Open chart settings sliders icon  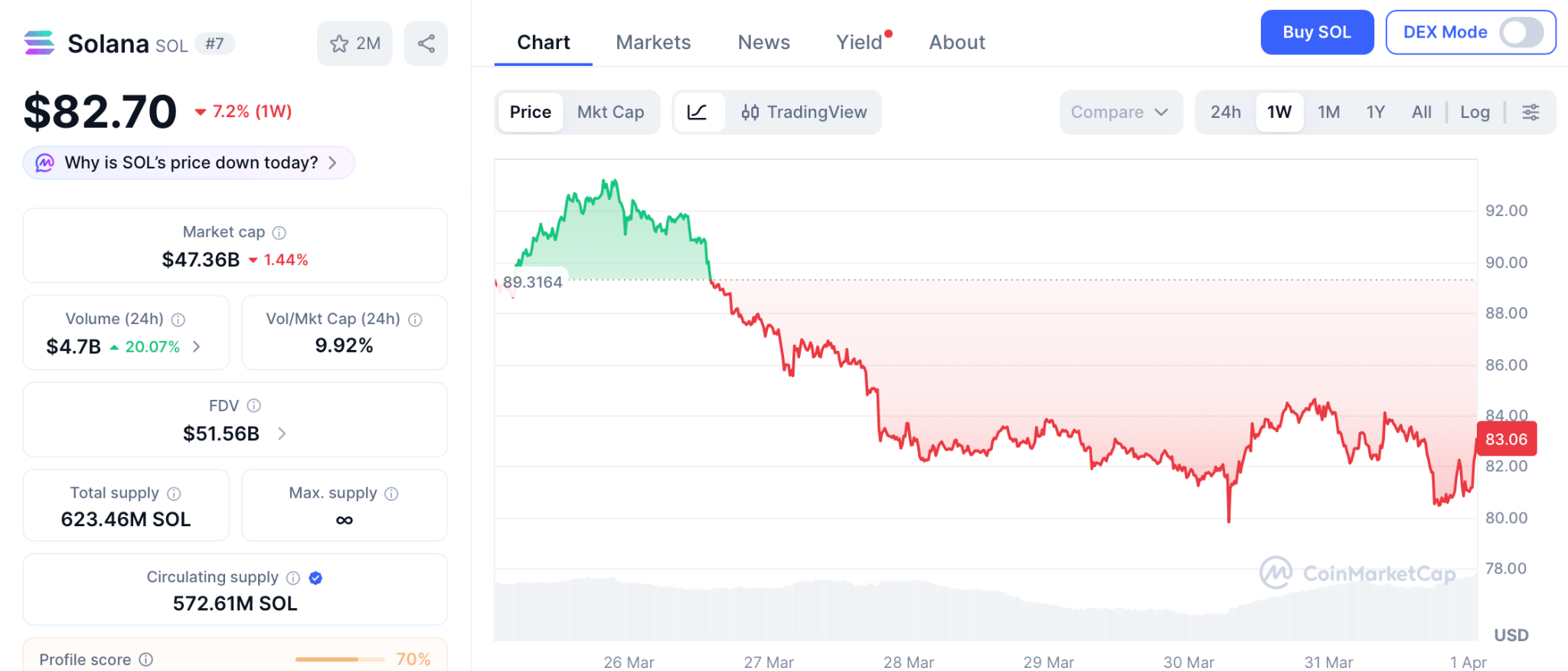tap(1530, 113)
